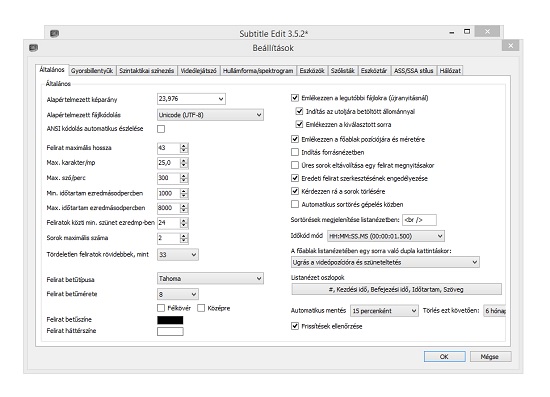
Task: Switch to the Gyorsbillentyűk tab
Action: point(92,70)
